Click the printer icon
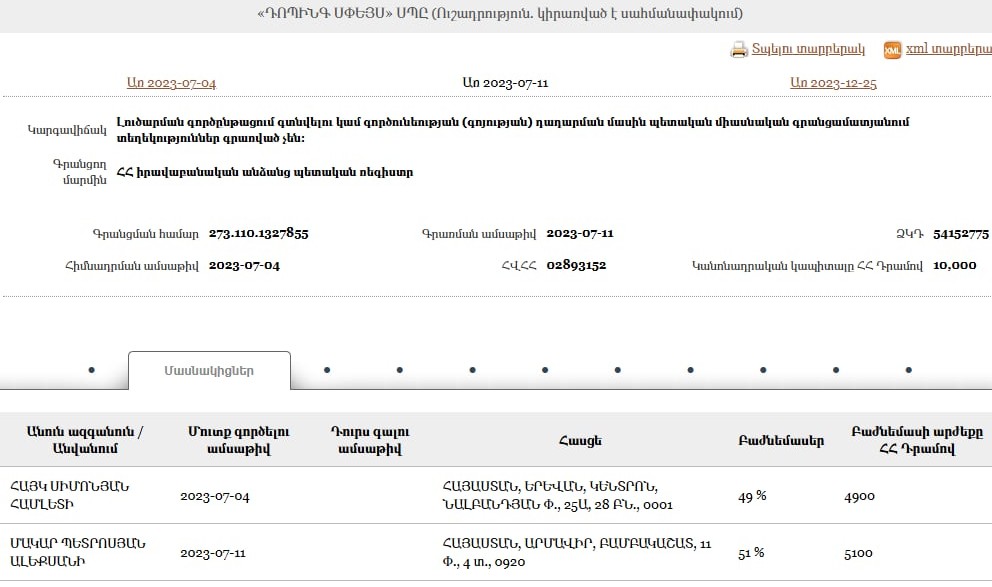Image resolution: width=992 pixels, height=587 pixels. 739,50
